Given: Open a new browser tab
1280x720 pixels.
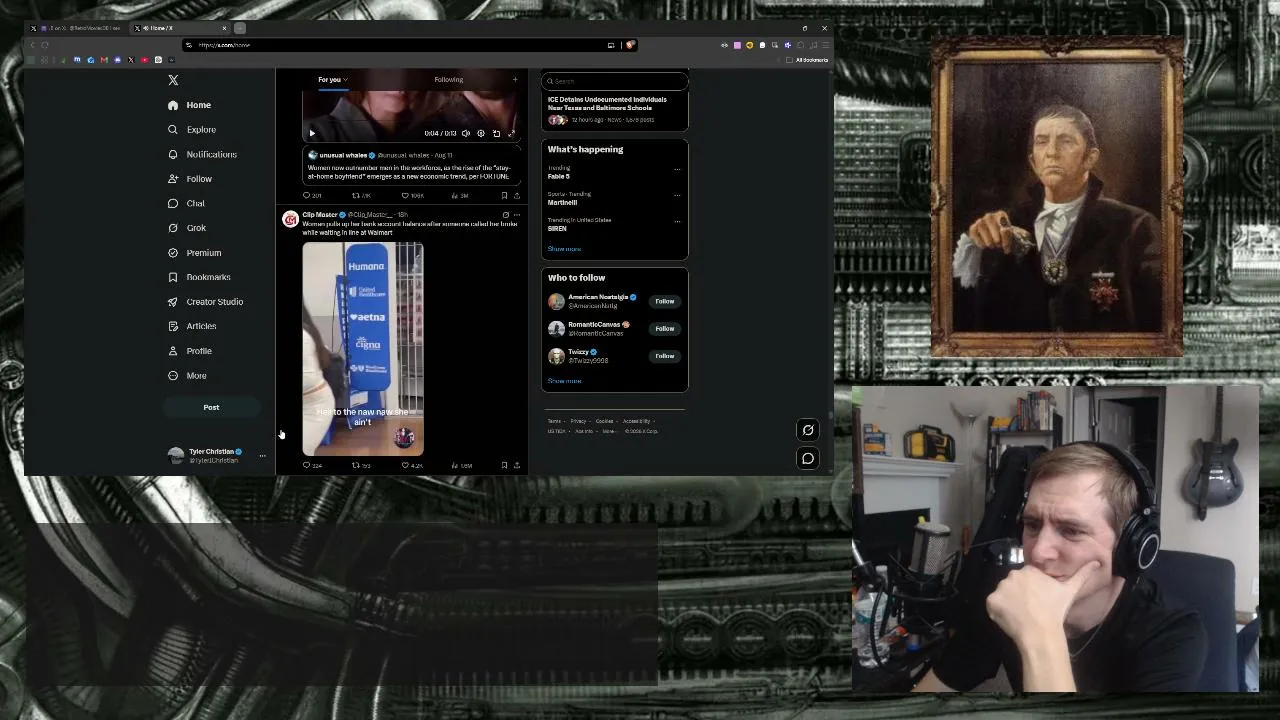Looking at the screenshot, I should coord(240,28).
